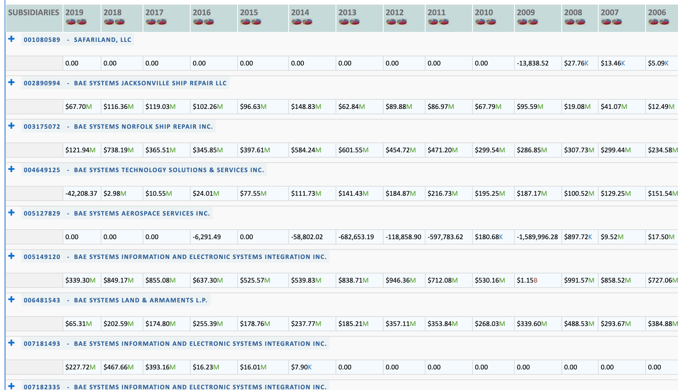The image size is (678, 390).
Task: Open the right pie chart icon under 2017
Action: pyautogui.click(x=162, y=22)
